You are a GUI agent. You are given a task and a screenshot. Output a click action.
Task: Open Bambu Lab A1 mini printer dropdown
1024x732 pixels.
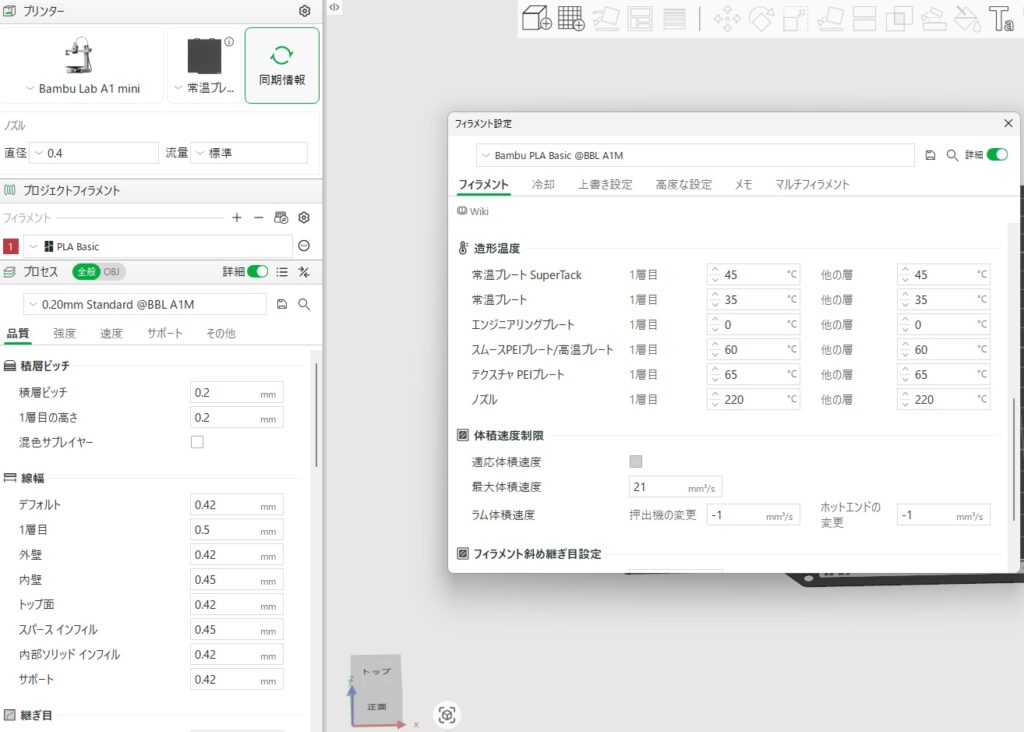tap(82, 65)
